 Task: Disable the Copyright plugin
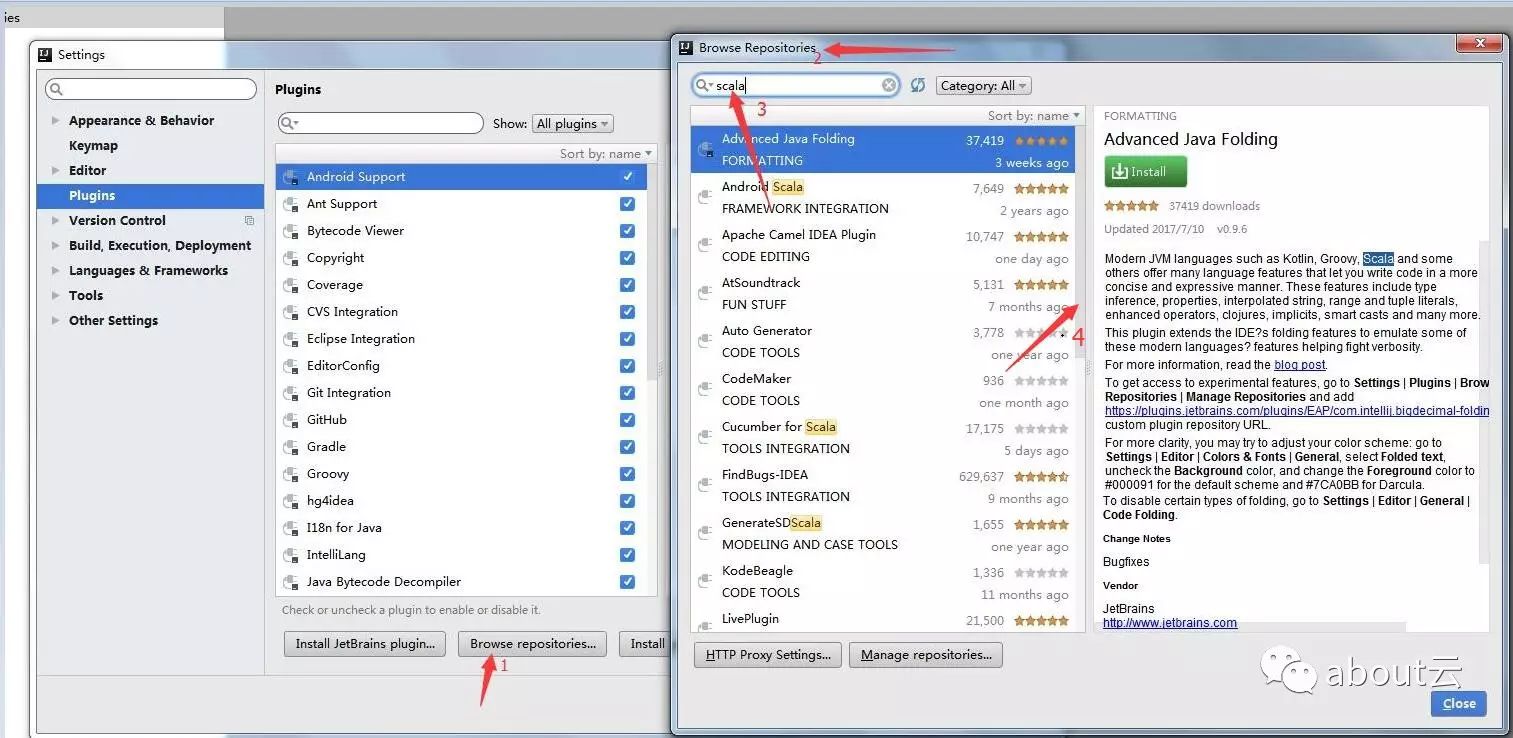[627, 258]
